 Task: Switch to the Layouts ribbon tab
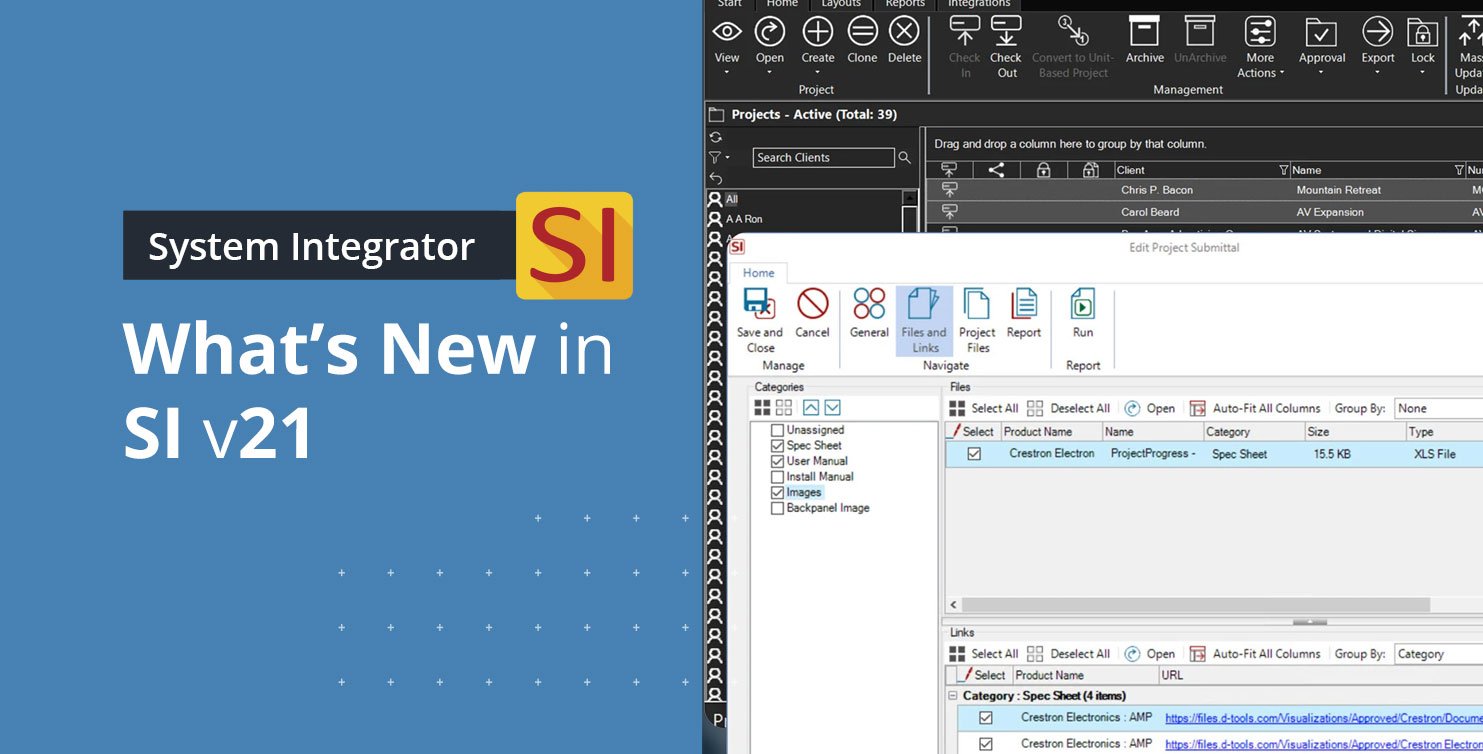pos(840,4)
